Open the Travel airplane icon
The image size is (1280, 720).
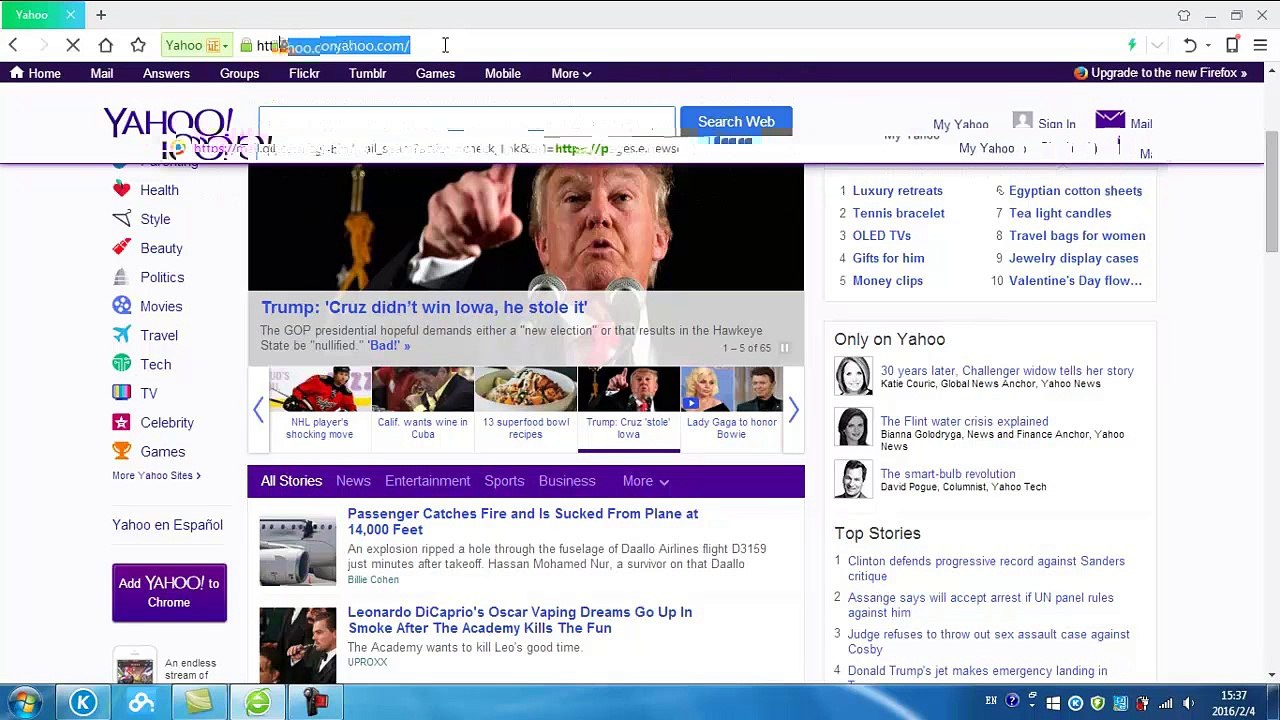pos(122,335)
